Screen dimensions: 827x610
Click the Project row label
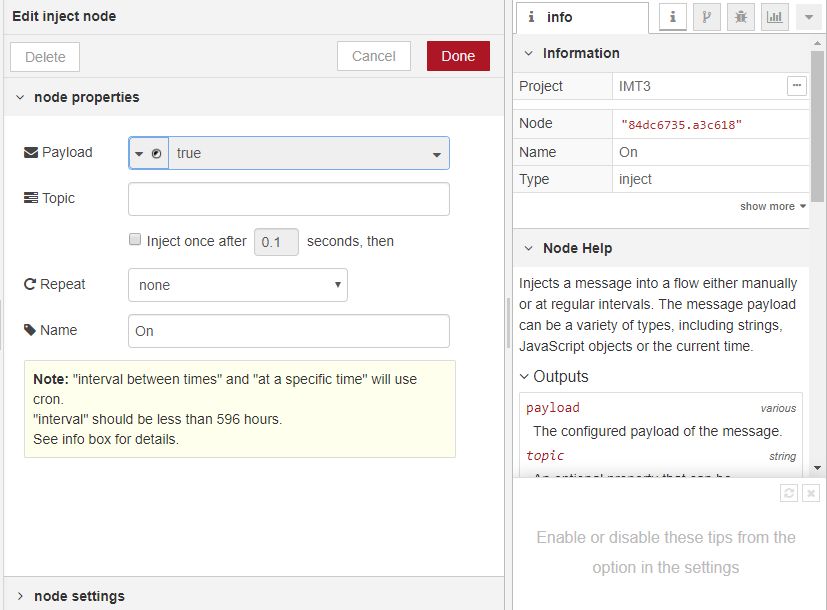541,86
